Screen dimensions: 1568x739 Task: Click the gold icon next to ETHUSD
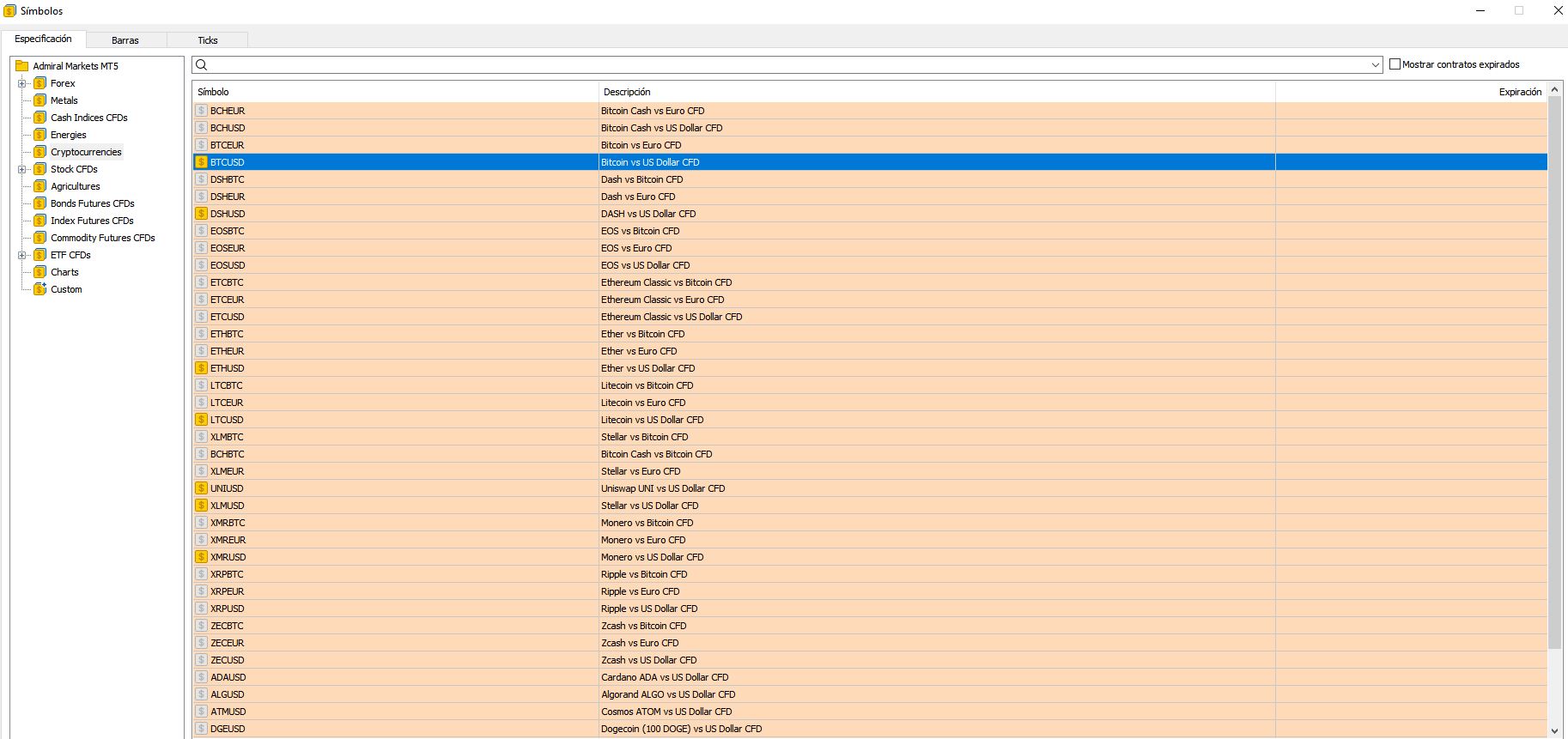[x=202, y=368]
